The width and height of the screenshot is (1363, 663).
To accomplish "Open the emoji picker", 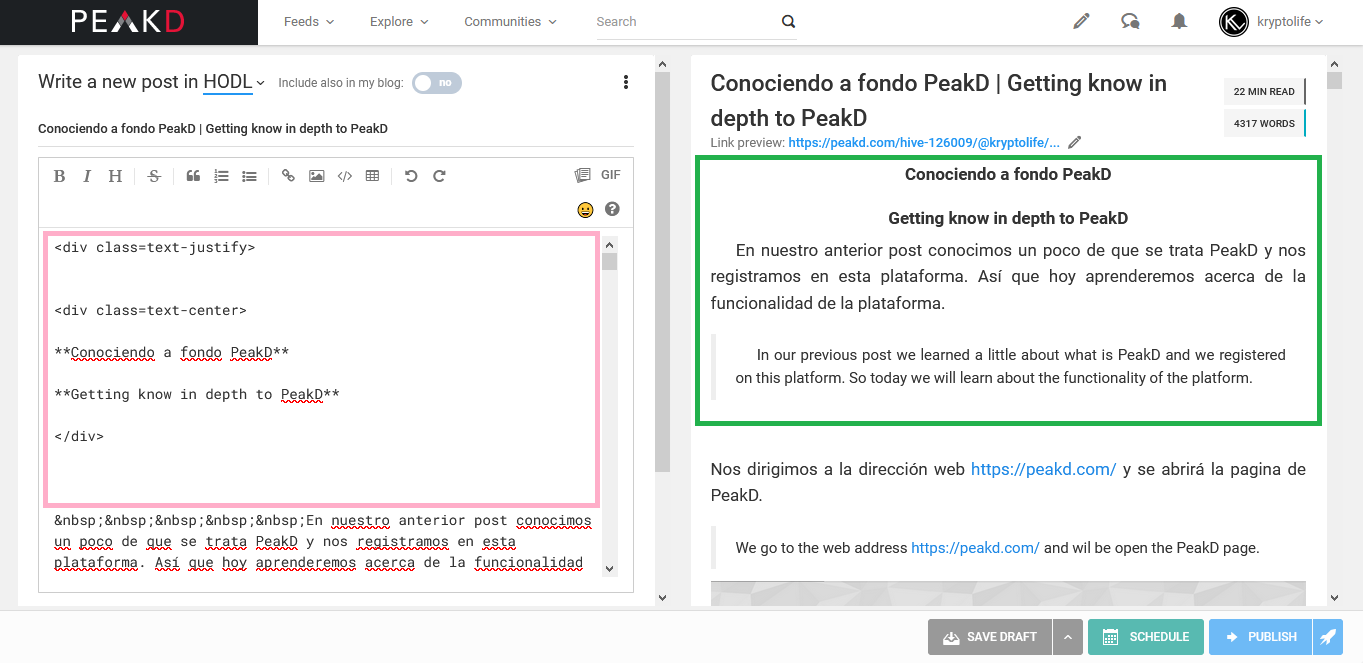I will point(585,210).
